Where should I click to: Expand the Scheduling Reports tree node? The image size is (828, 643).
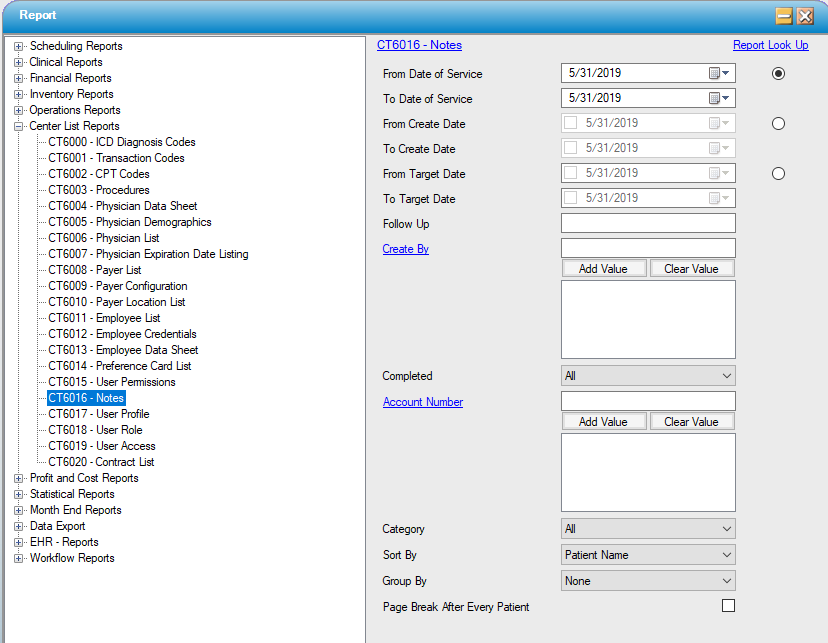(19, 46)
